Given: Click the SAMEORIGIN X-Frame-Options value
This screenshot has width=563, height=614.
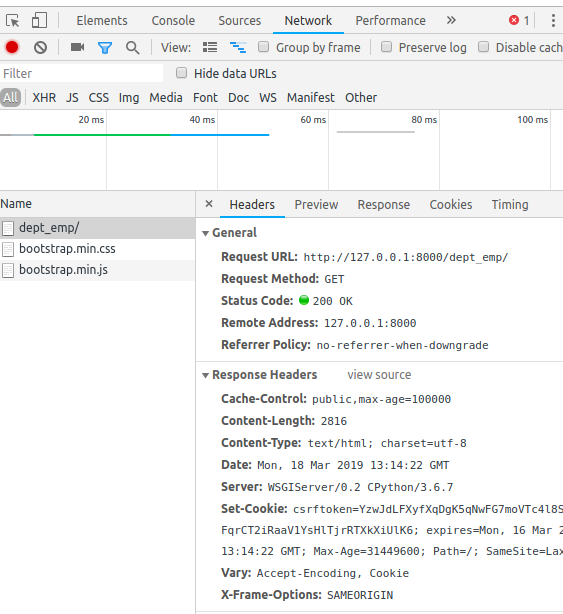Looking at the screenshot, I should point(360,595).
